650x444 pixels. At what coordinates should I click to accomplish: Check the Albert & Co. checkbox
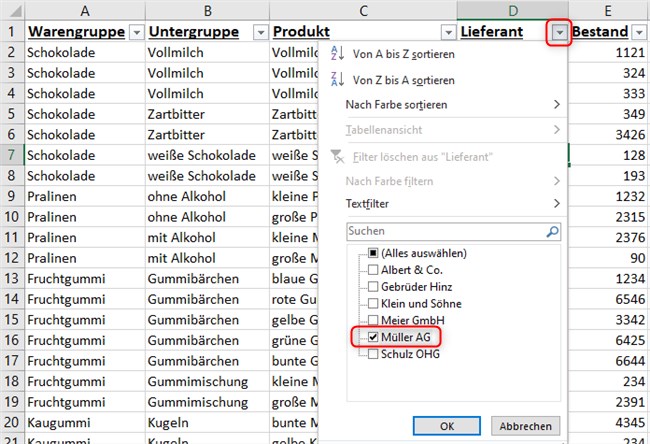(x=373, y=269)
